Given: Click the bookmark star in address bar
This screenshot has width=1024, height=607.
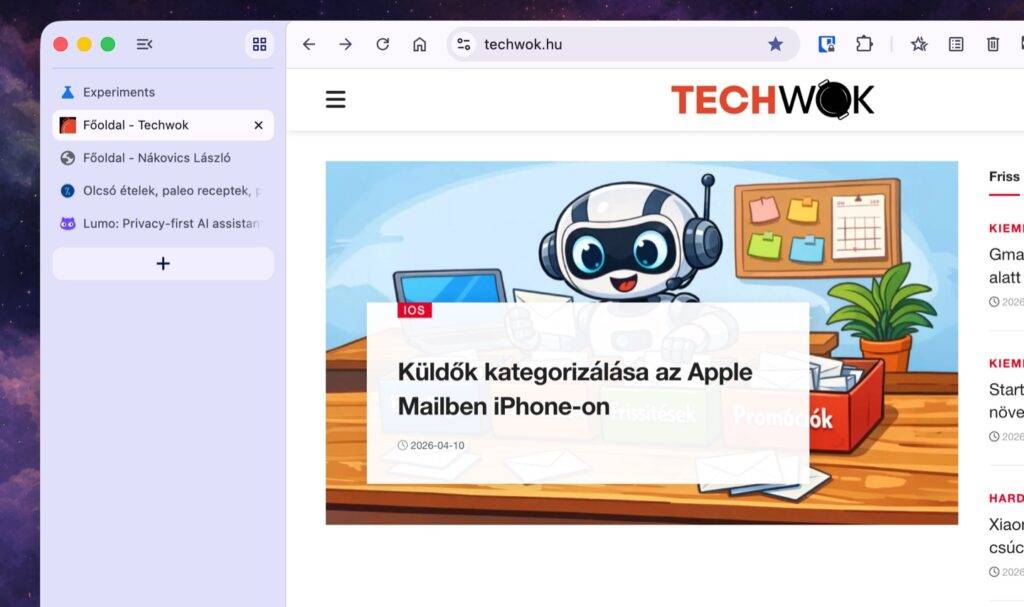Looking at the screenshot, I should pyautogui.click(x=775, y=44).
